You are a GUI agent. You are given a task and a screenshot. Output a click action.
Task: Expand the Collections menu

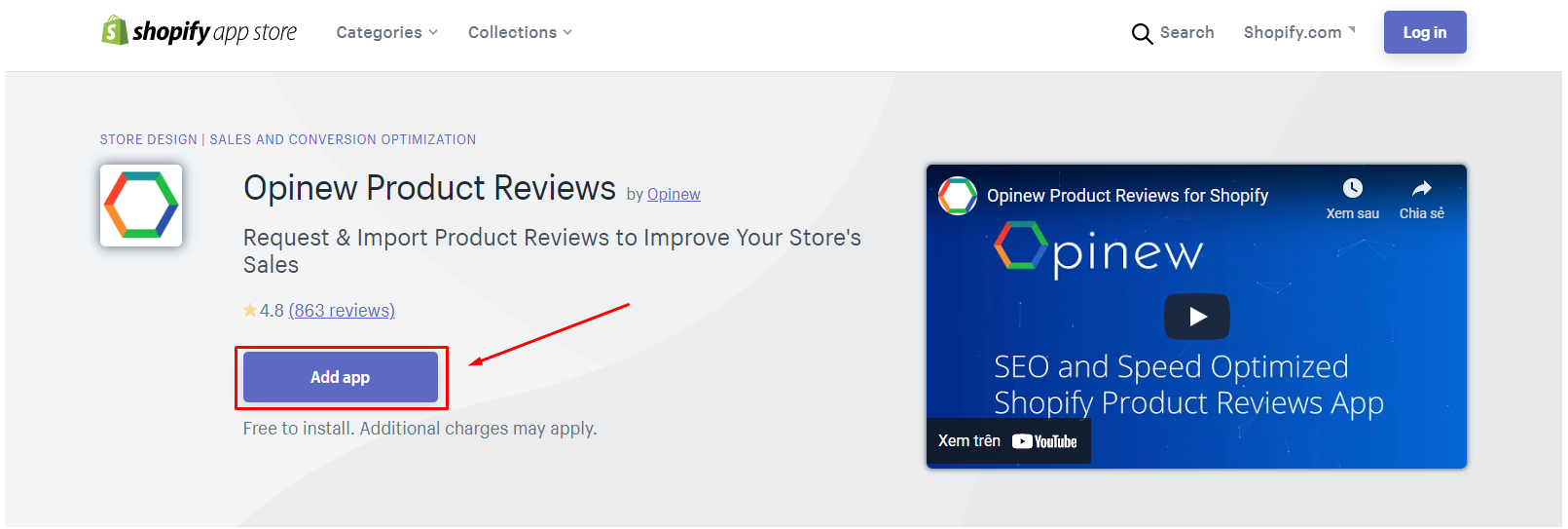(x=521, y=32)
